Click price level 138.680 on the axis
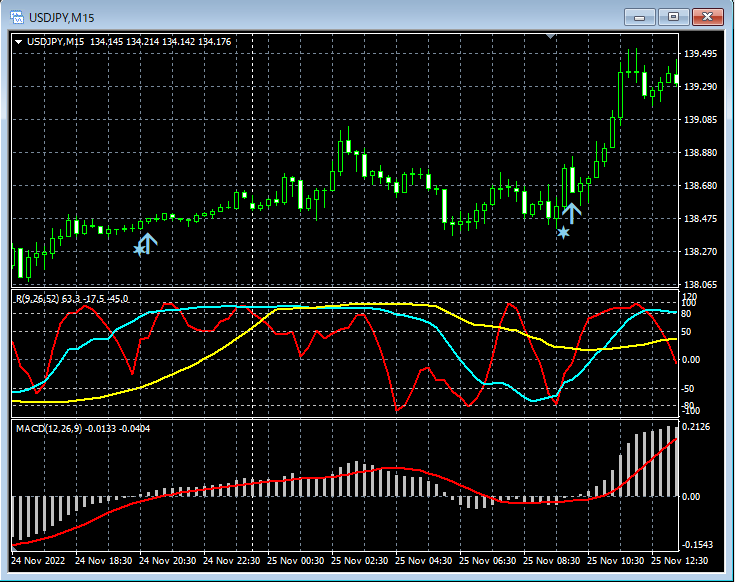The height and width of the screenshot is (582, 736). coord(700,186)
